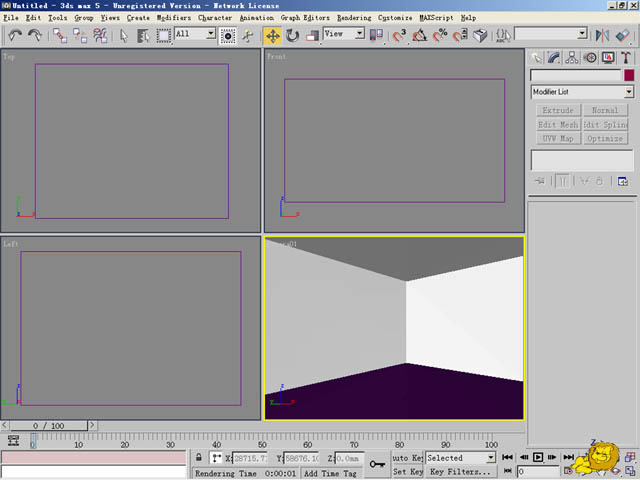Screen dimensions: 640x480
Task: Click the object color swatch
Action: 629,75
